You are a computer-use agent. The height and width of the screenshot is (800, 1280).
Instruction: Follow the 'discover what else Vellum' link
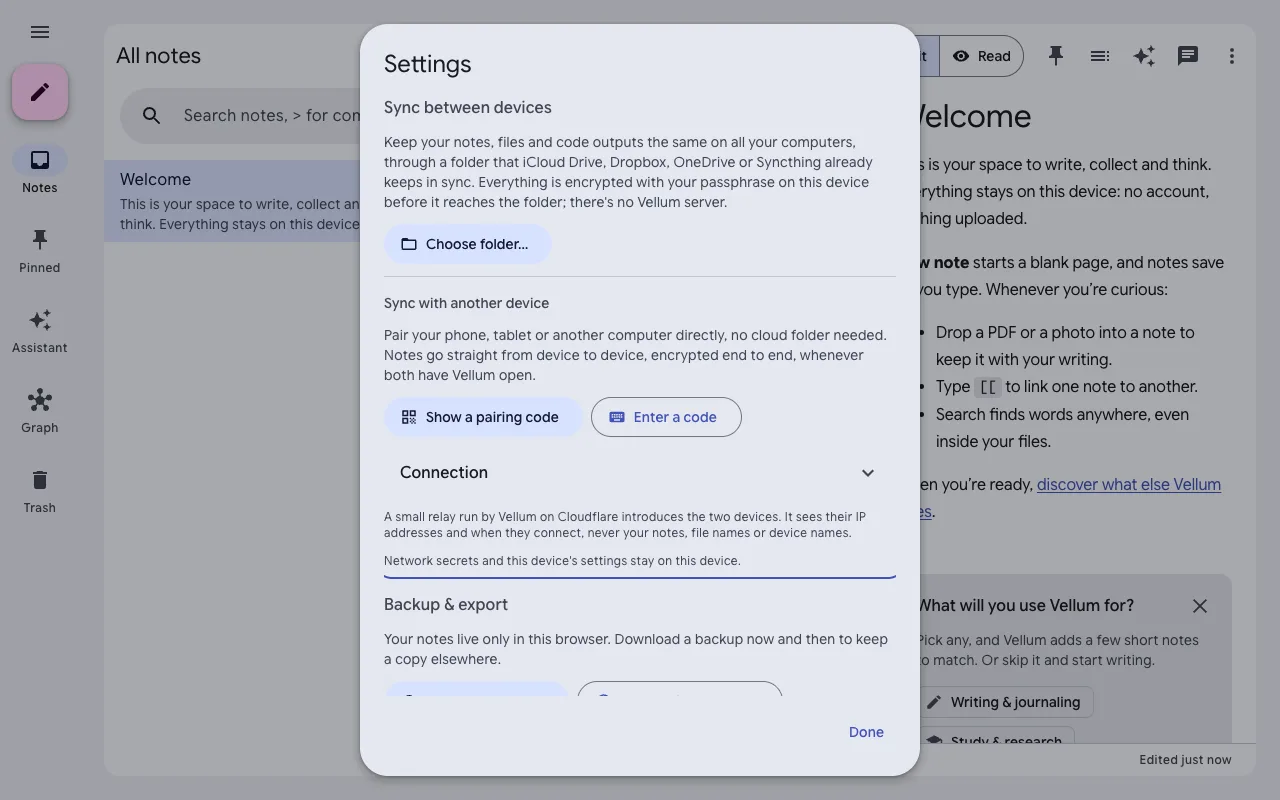pyautogui.click(x=1129, y=485)
